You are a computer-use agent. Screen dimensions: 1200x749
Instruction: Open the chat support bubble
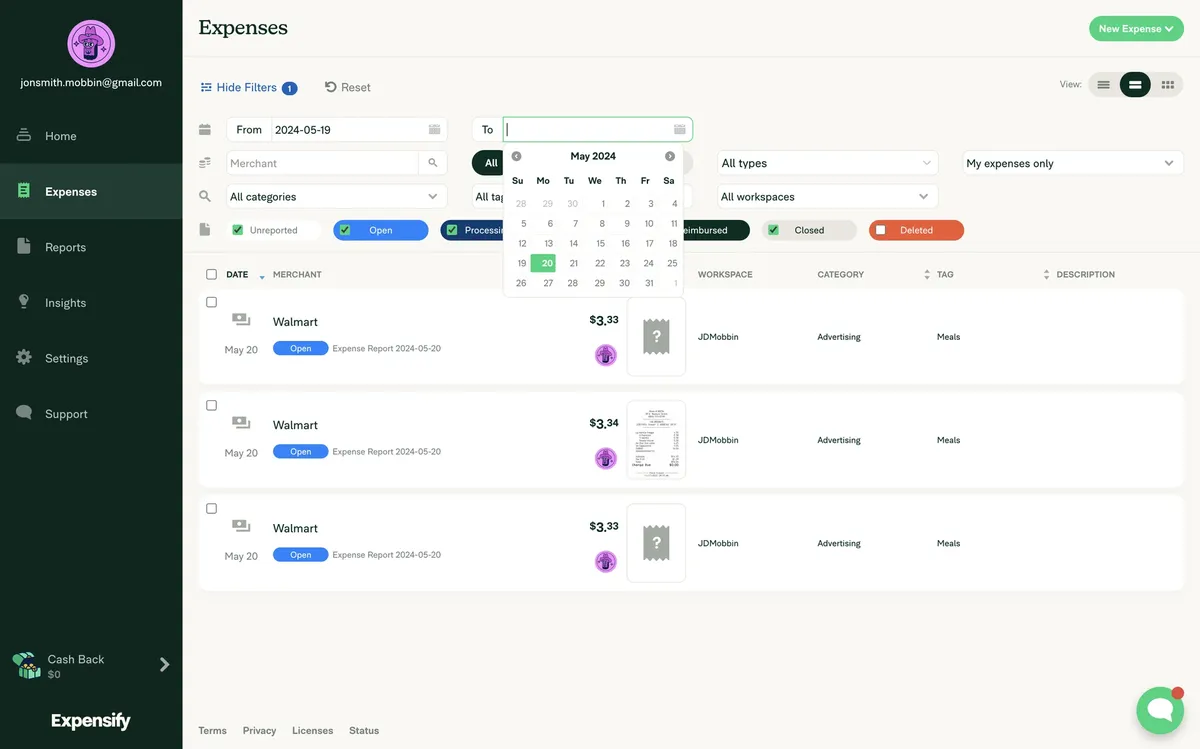click(1160, 710)
